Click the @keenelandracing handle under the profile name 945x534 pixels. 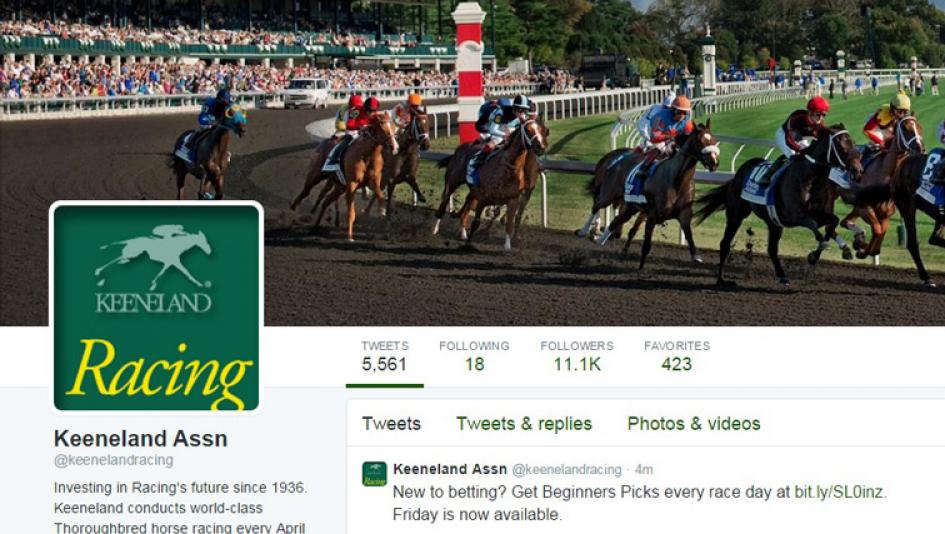coord(113,460)
